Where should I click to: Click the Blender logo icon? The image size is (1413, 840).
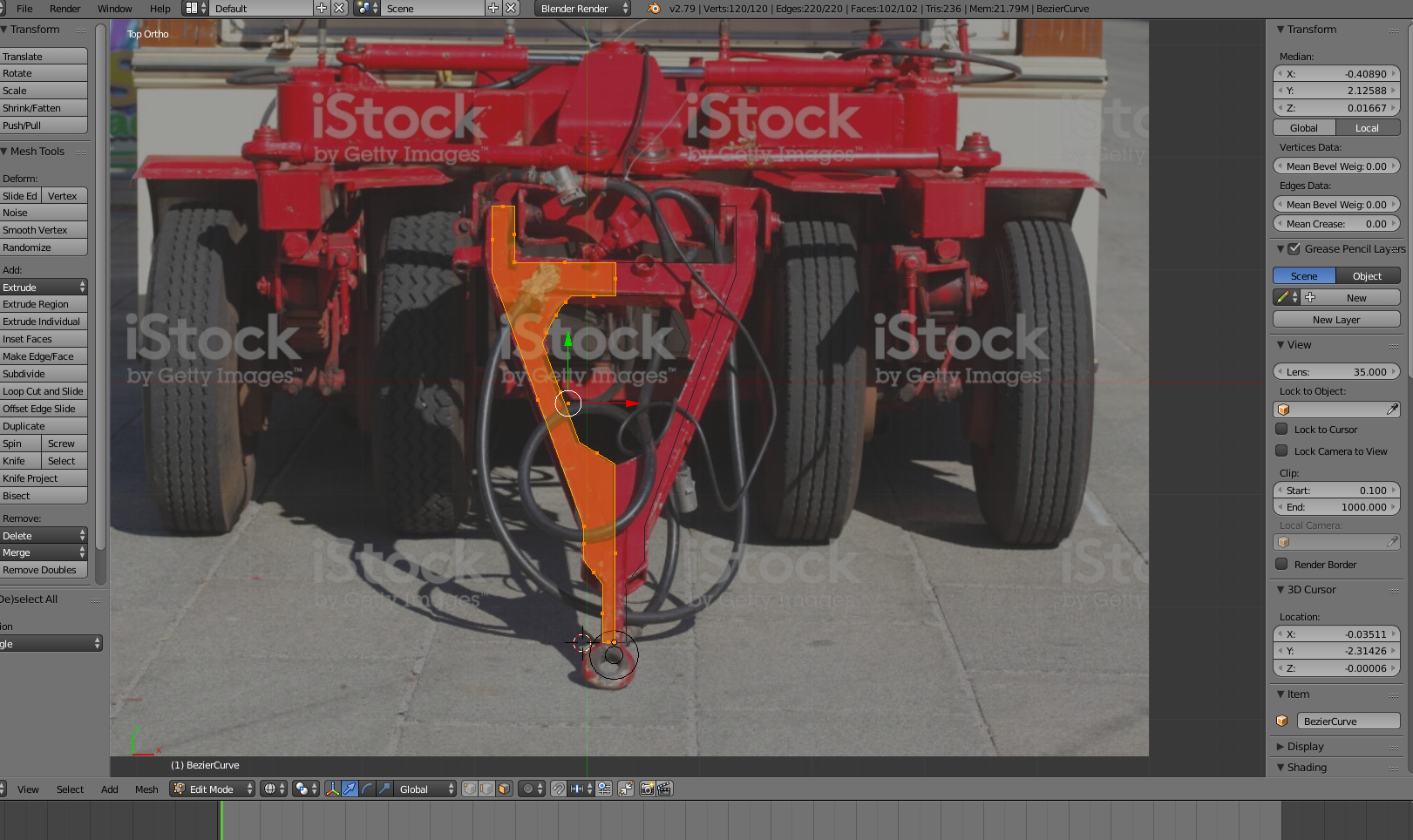point(655,8)
